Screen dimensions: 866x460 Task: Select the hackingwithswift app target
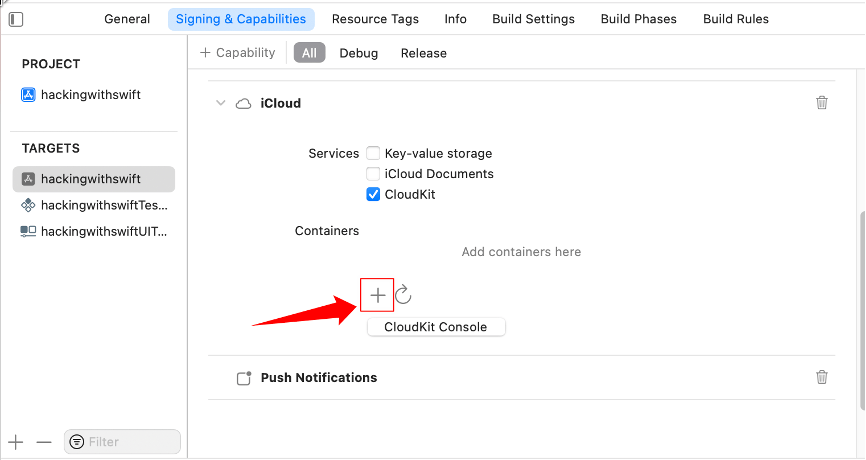tap(94, 179)
